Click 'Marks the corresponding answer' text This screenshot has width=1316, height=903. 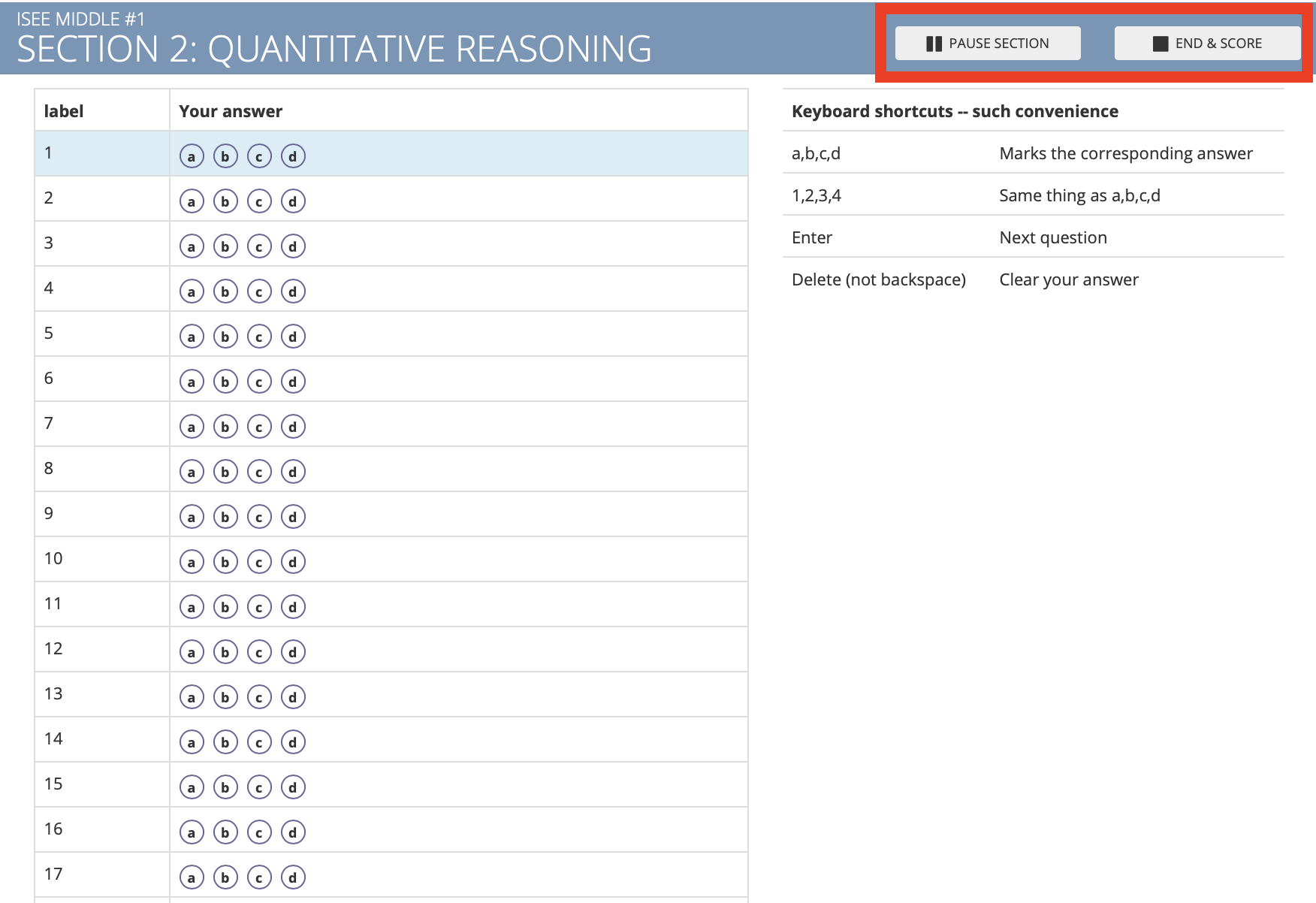coord(1126,153)
